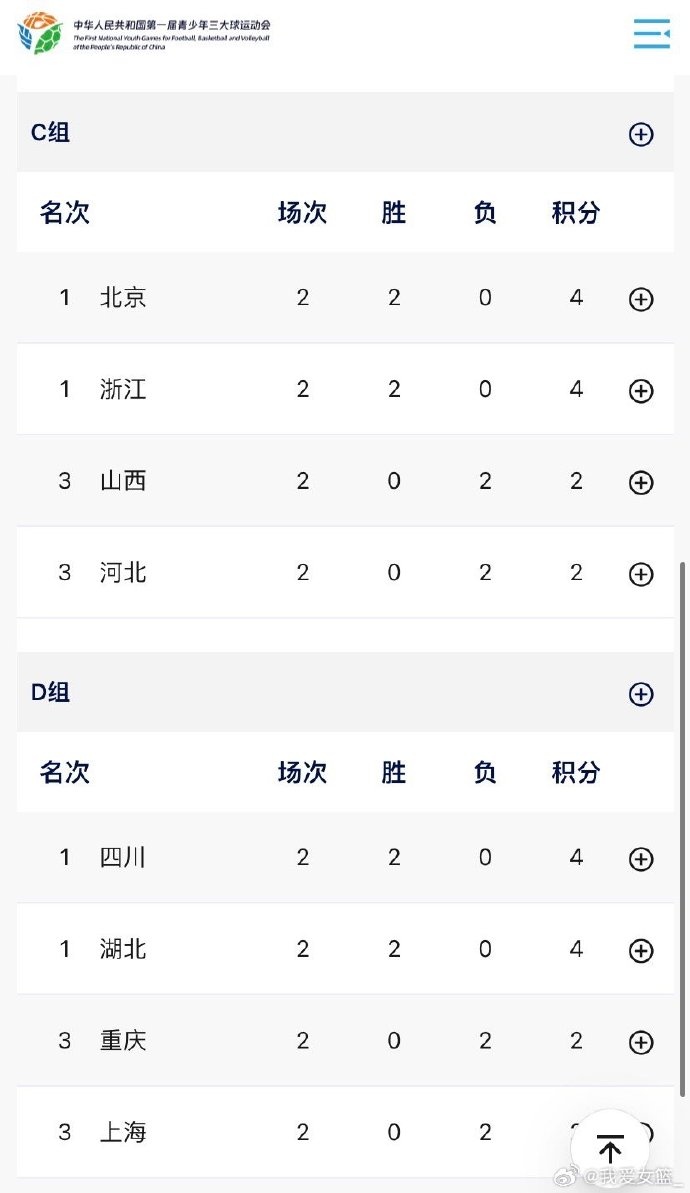Click the 名次 header in D组
The height and width of the screenshot is (1193, 690).
65,773
